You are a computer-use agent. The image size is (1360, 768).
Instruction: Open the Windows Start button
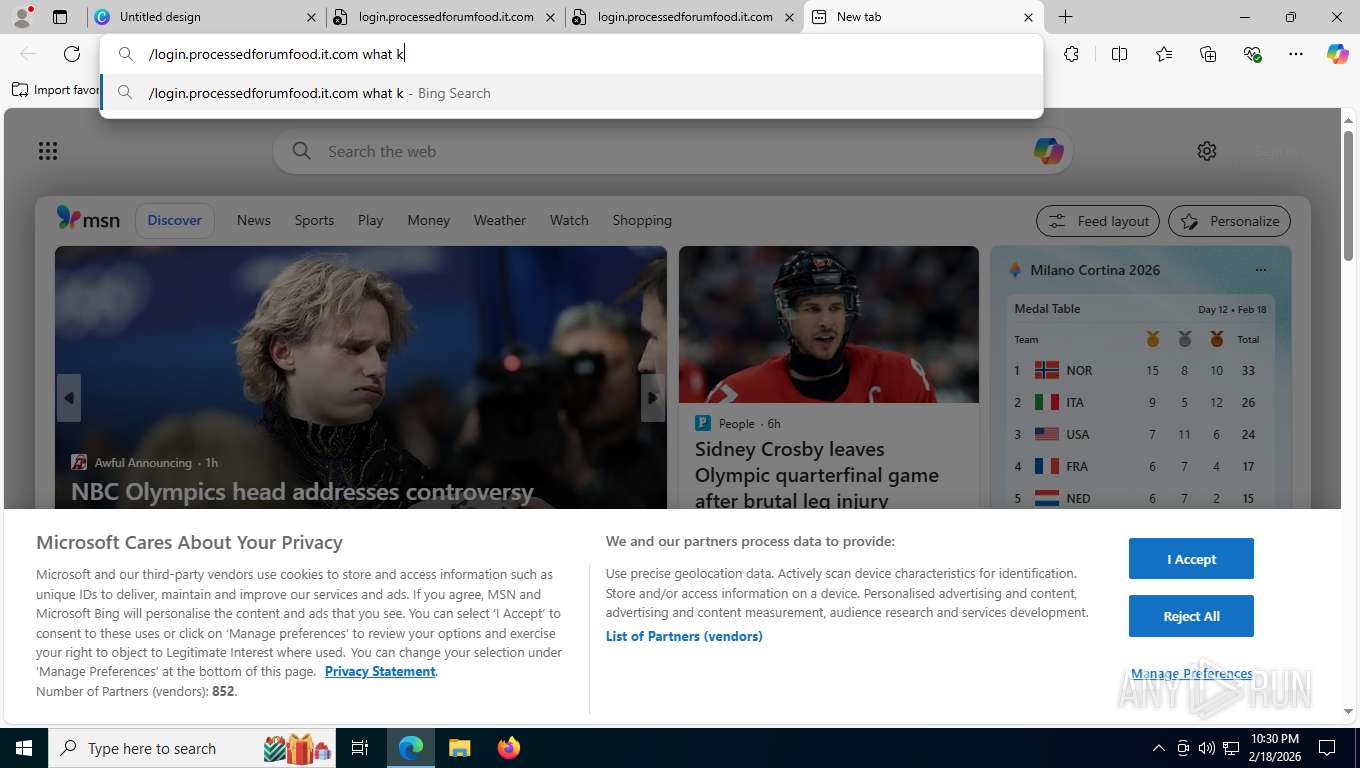[24, 748]
